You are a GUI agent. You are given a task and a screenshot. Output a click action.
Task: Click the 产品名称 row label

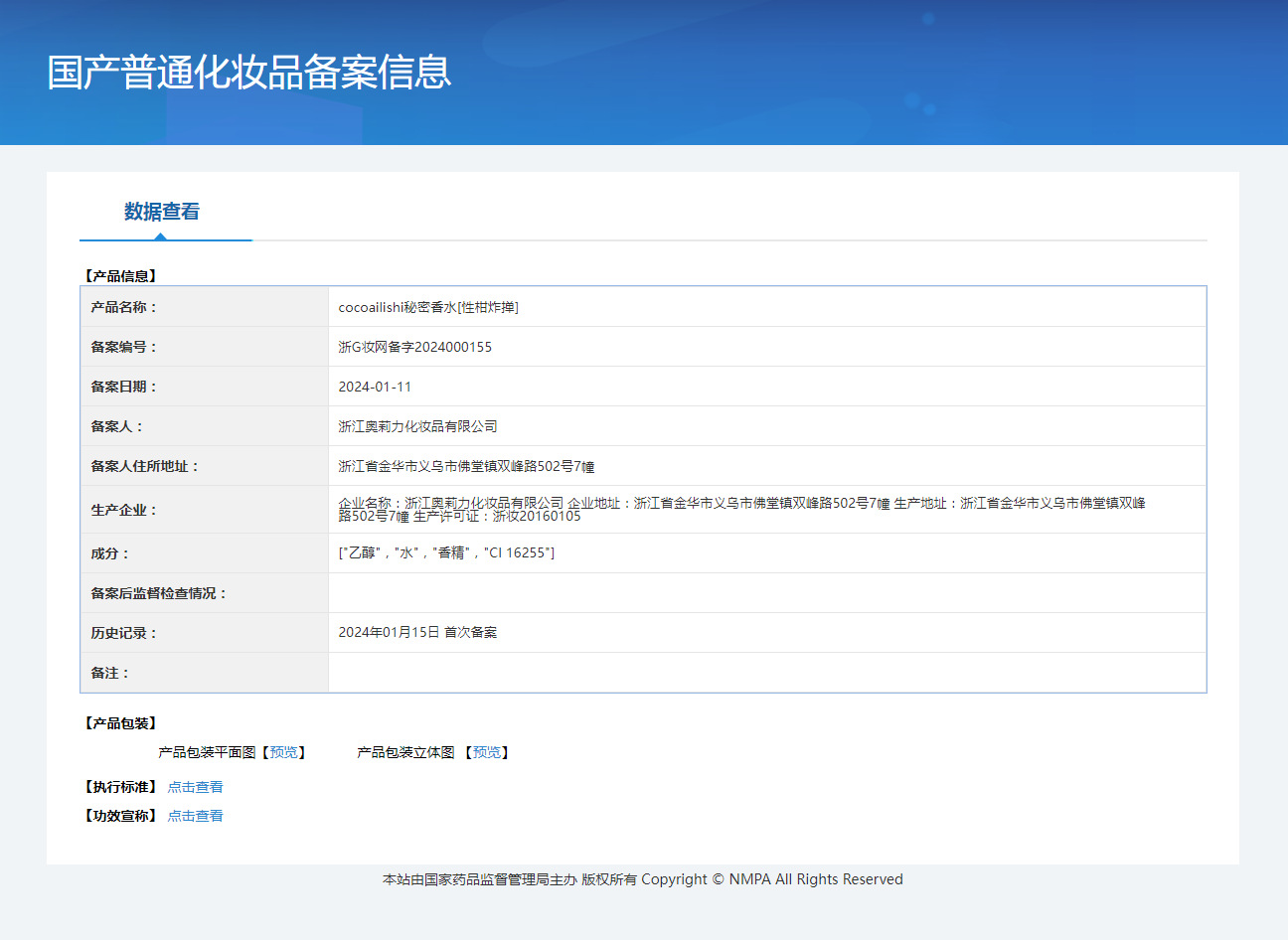pyautogui.click(x=123, y=307)
